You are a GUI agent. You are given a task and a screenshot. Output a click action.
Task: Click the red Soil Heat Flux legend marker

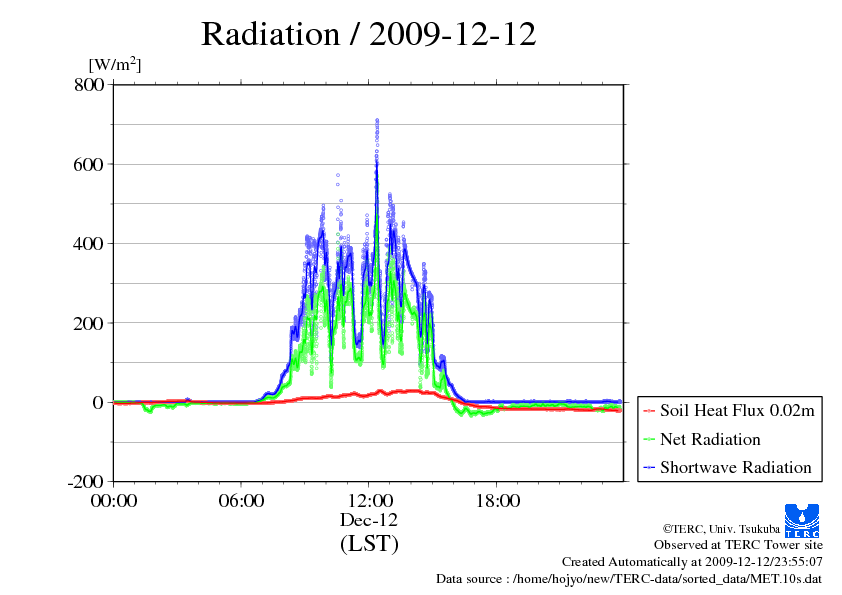pyautogui.click(x=649, y=411)
